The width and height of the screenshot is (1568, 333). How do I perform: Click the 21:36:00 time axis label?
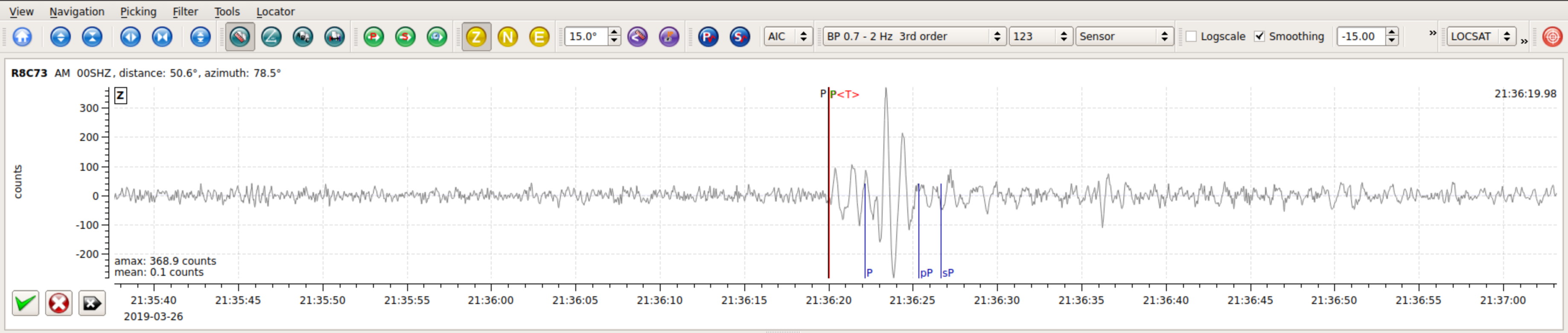491,300
